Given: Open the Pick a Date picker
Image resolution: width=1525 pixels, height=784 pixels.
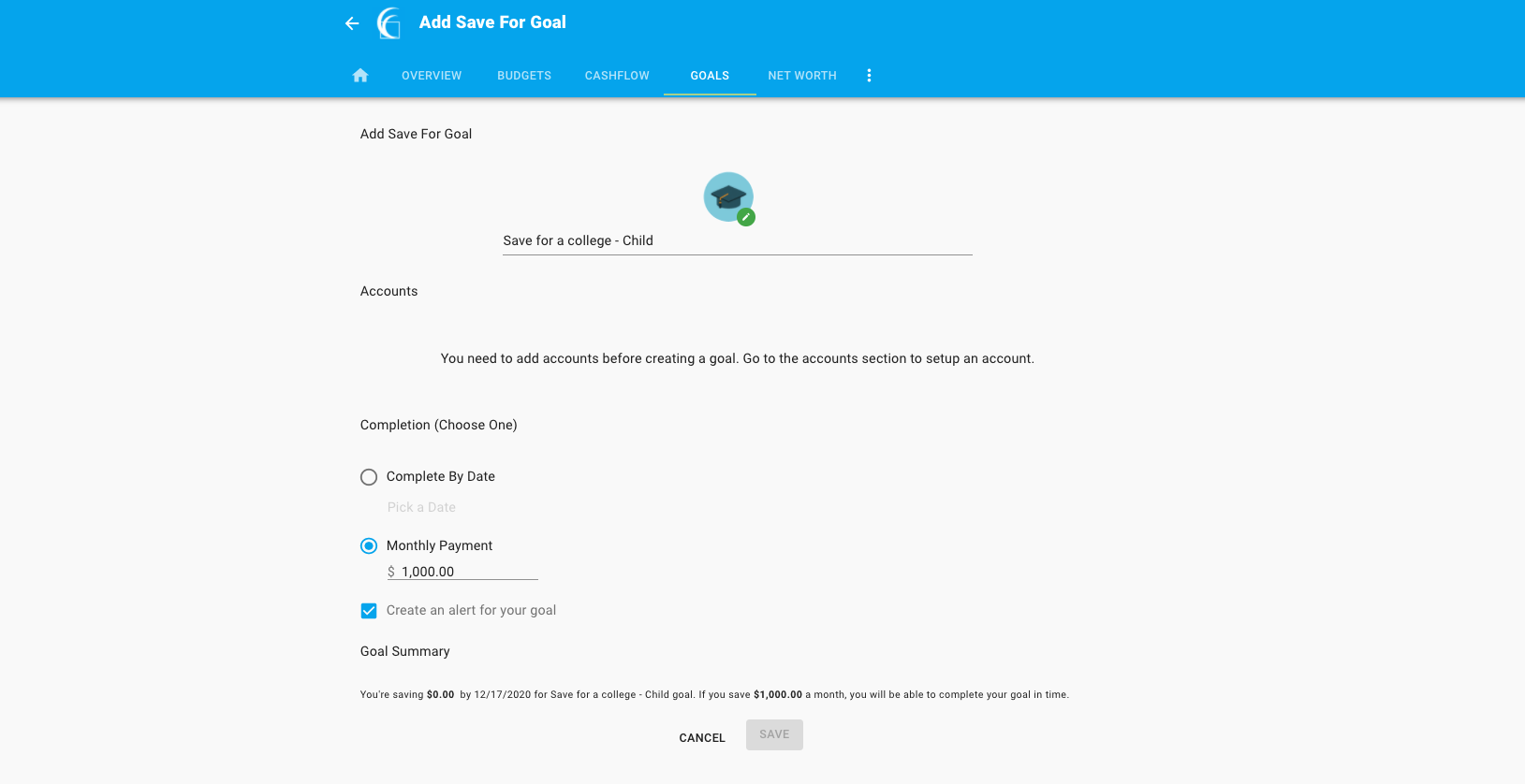Looking at the screenshot, I should pyautogui.click(x=421, y=507).
